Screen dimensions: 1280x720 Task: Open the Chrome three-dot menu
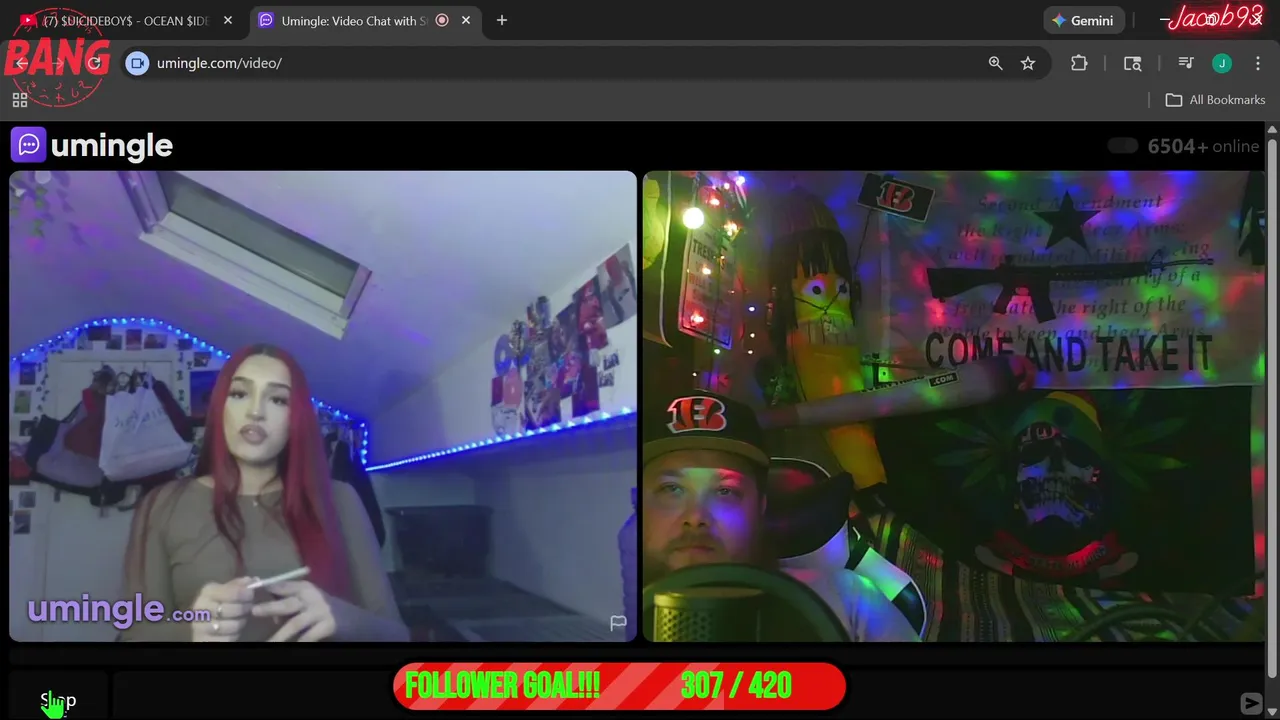tap(1258, 63)
